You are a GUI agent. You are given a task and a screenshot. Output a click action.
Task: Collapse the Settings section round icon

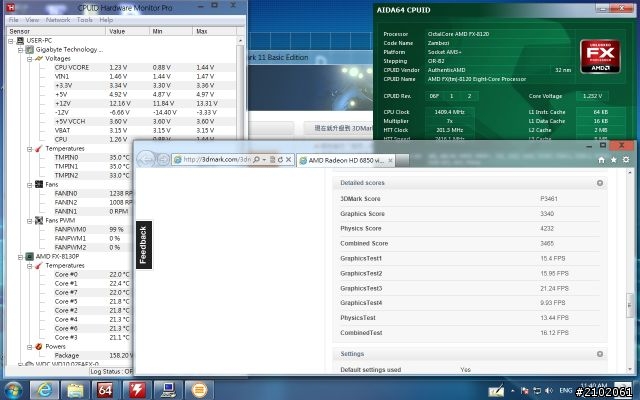(600, 354)
